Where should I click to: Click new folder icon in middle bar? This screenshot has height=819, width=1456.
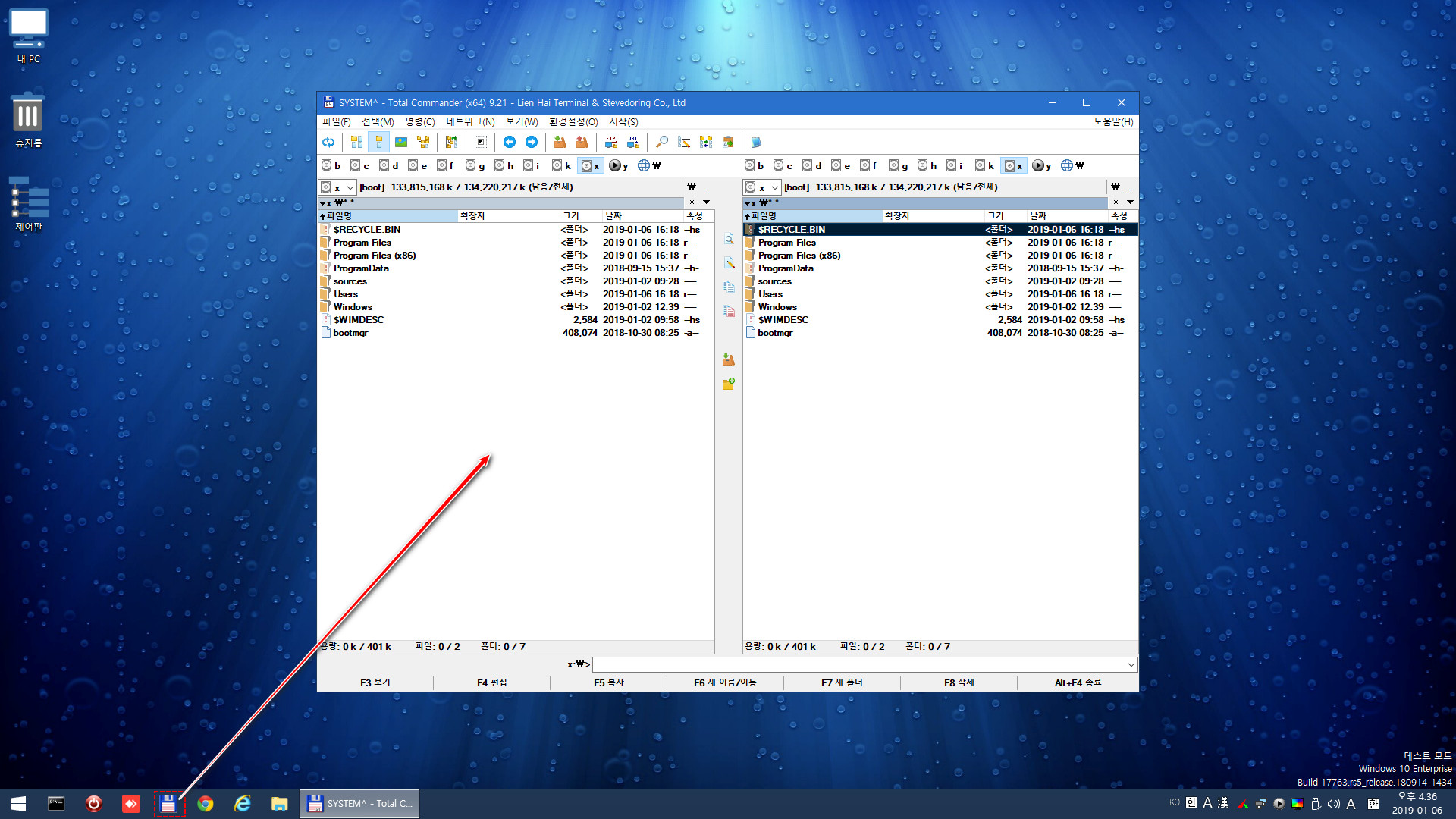(x=729, y=384)
